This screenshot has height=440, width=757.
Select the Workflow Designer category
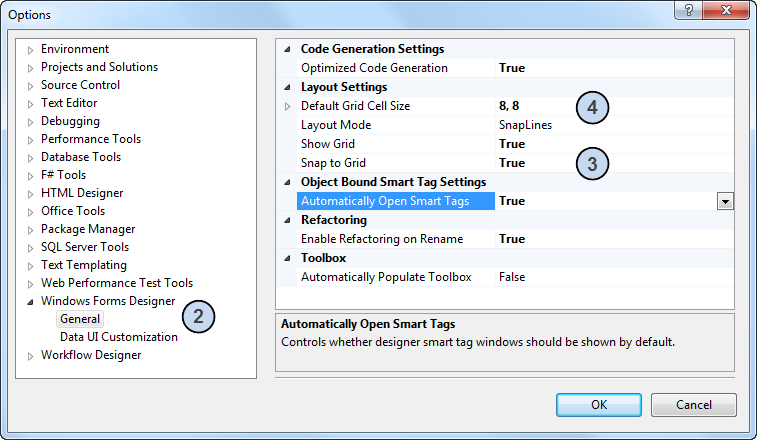(x=91, y=355)
